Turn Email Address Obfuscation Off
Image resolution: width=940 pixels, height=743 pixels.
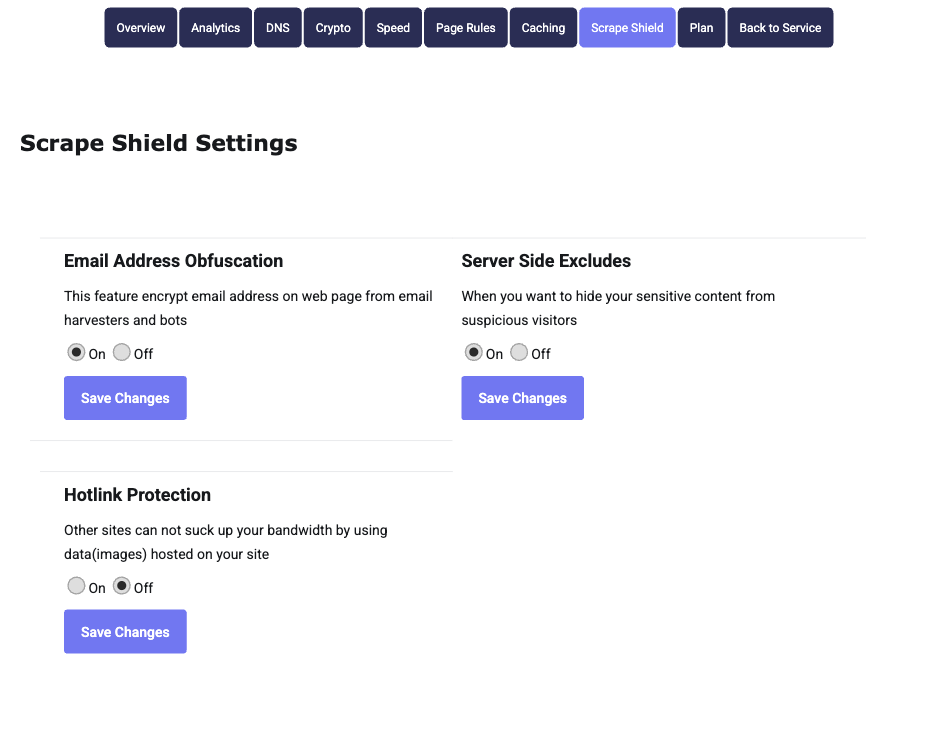click(x=122, y=352)
